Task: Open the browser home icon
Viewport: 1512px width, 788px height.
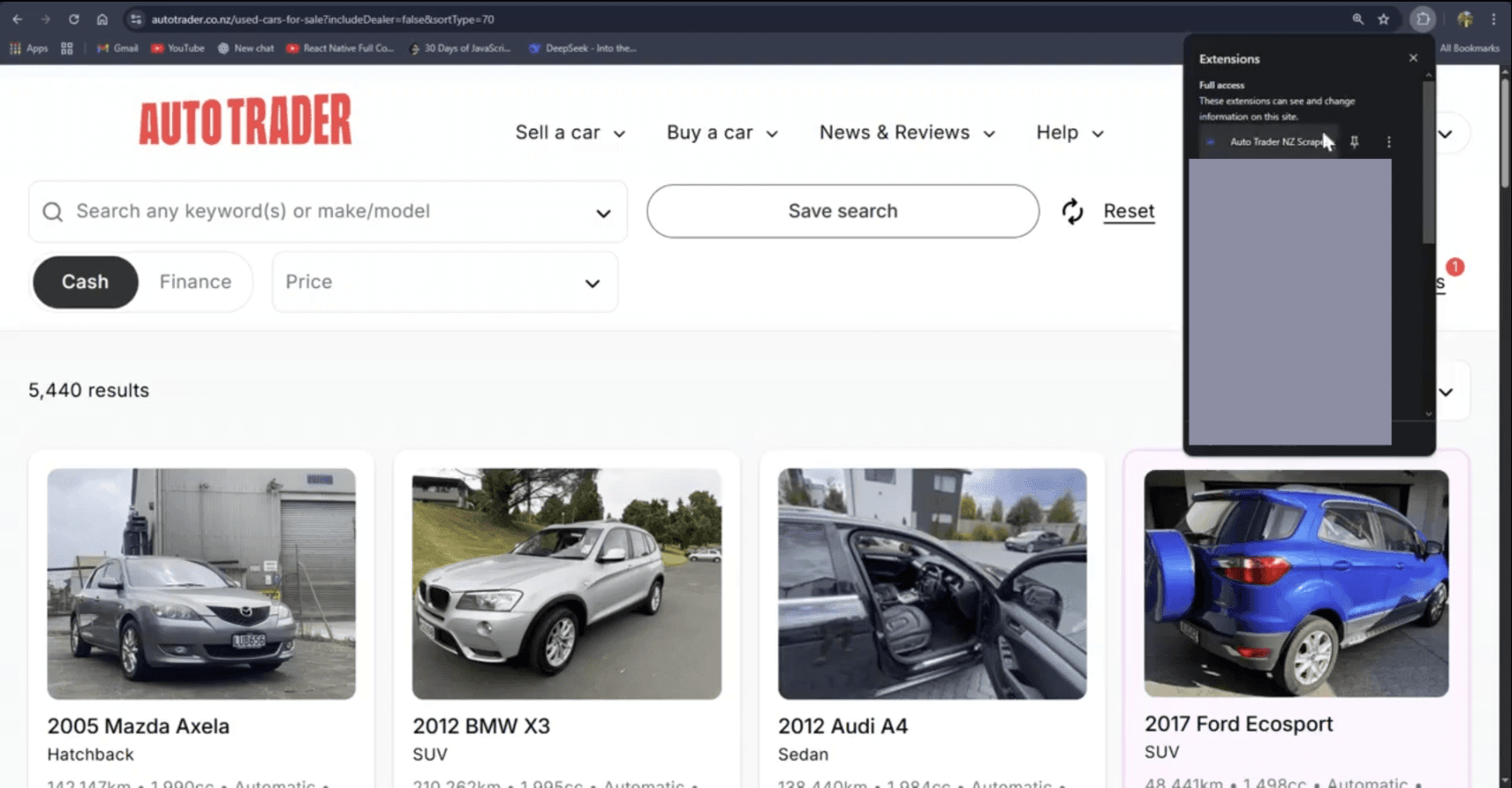Action: (102, 18)
